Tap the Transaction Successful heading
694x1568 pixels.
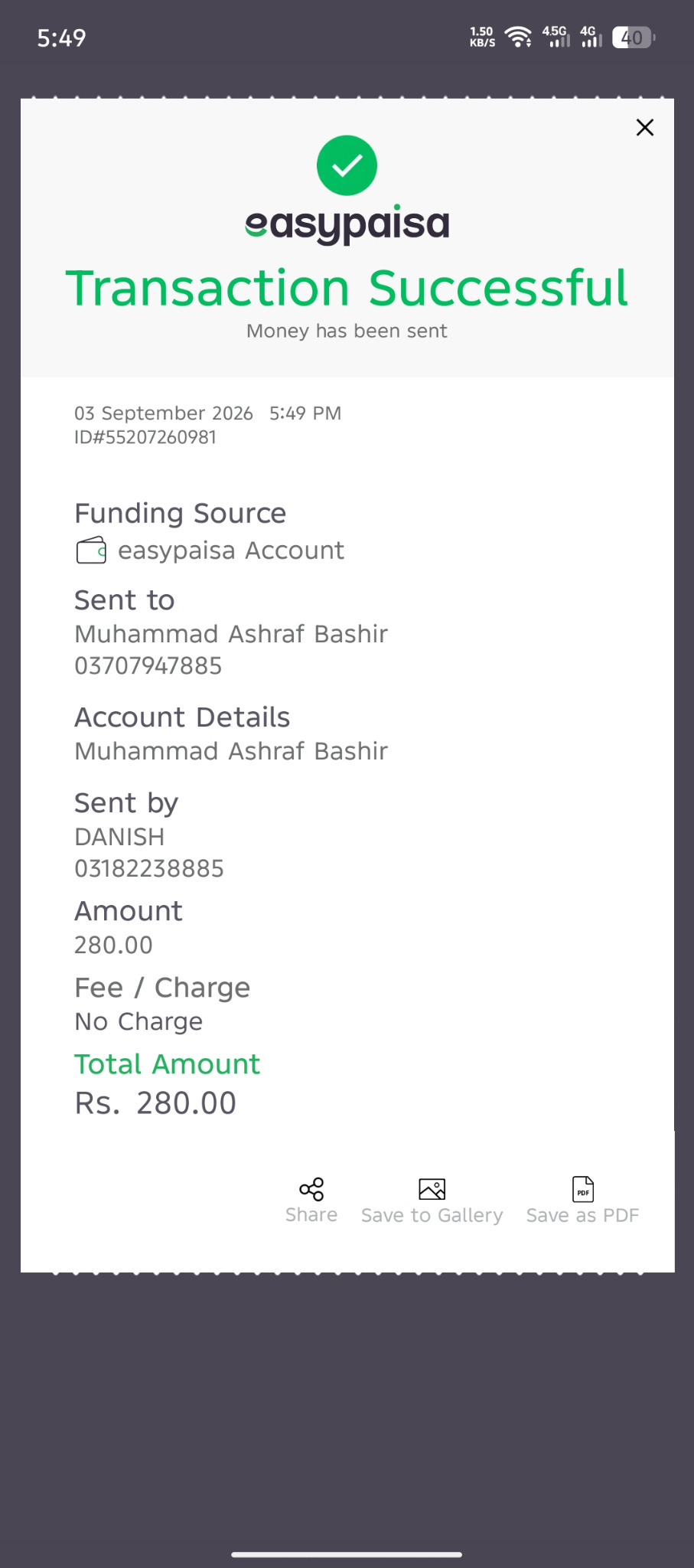pyautogui.click(x=347, y=288)
